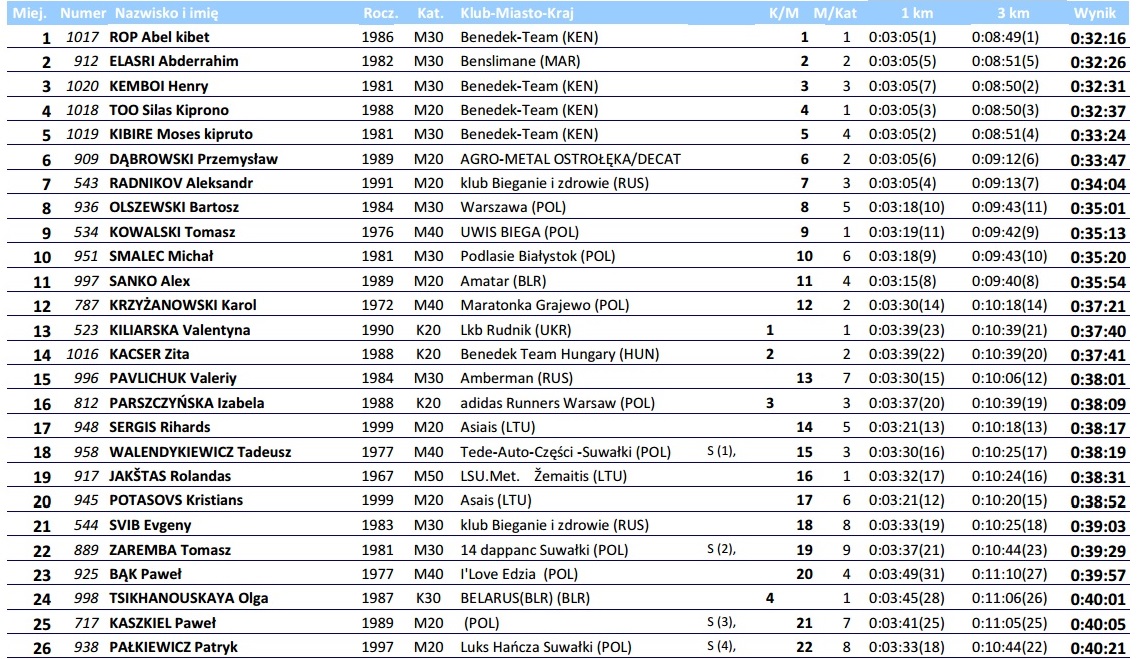The image size is (1143, 659).
Task: Select the club 'Podlasie Białystok (POL)'
Action: (538, 257)
